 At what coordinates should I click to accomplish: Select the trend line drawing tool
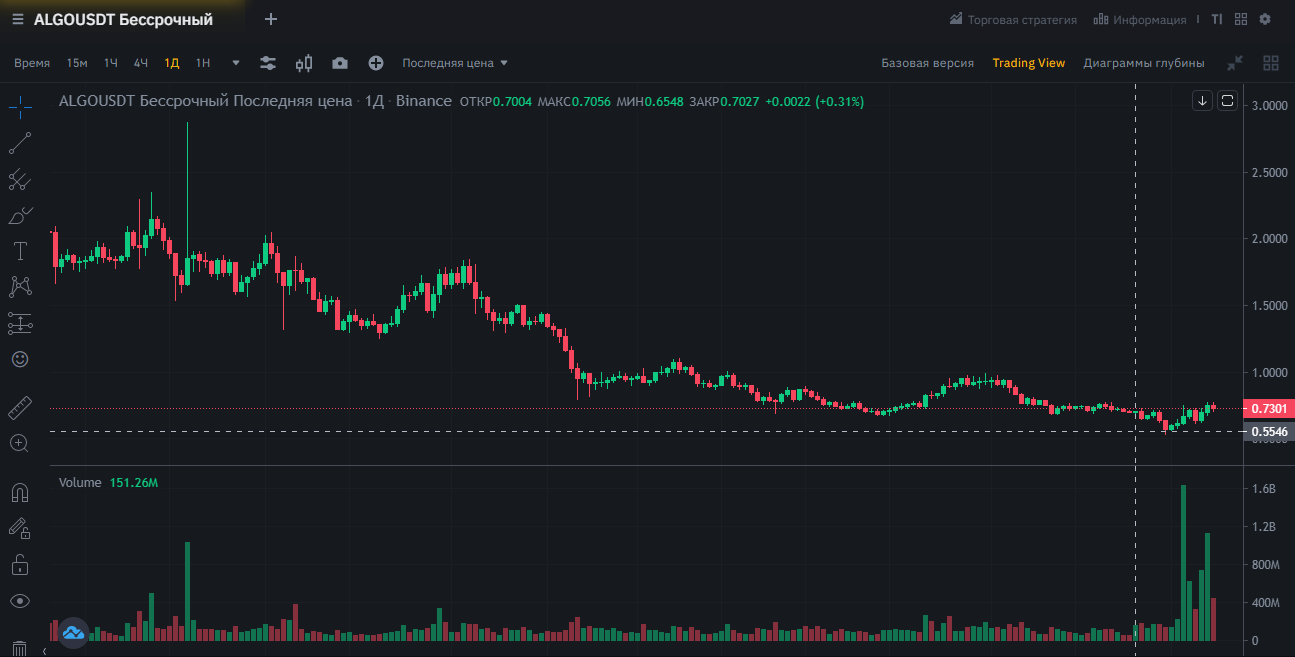(20, 143)
